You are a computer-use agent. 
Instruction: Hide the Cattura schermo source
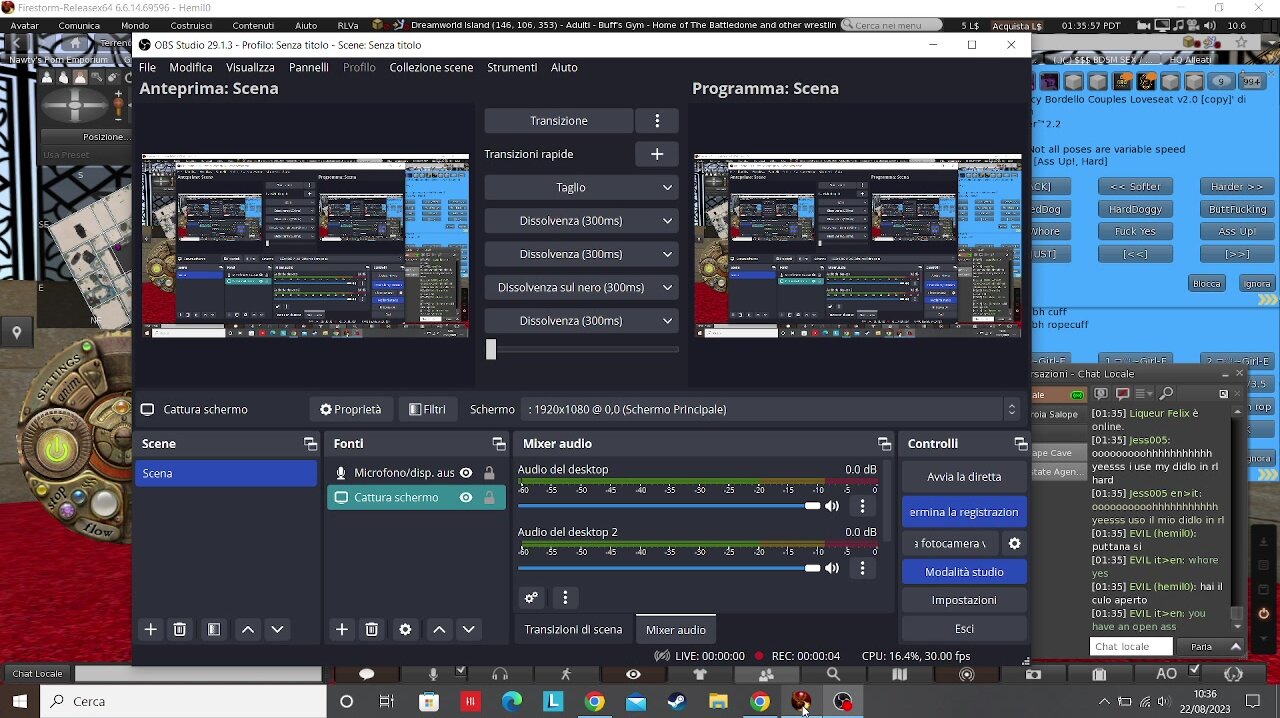point(466,497)
